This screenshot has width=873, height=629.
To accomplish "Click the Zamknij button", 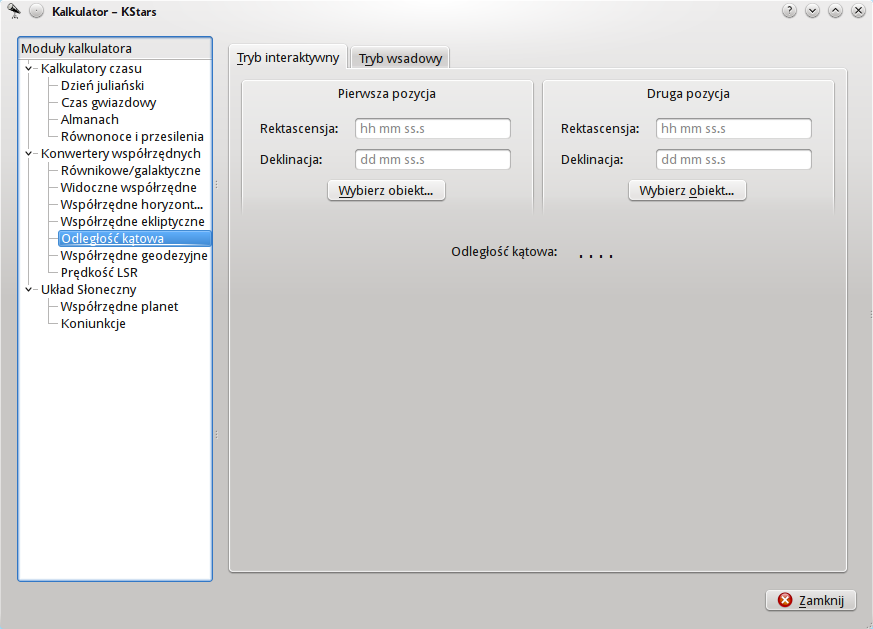I will 810,600.
